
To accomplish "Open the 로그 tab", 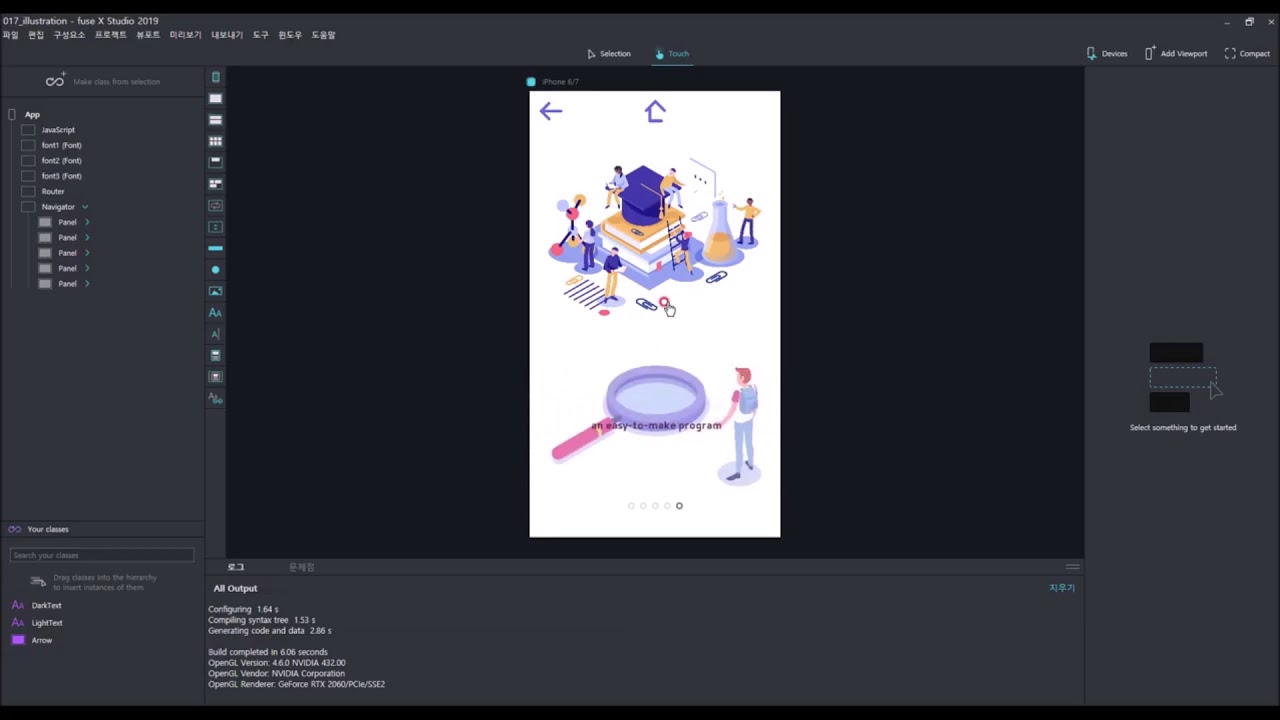I will coord(236,567).
